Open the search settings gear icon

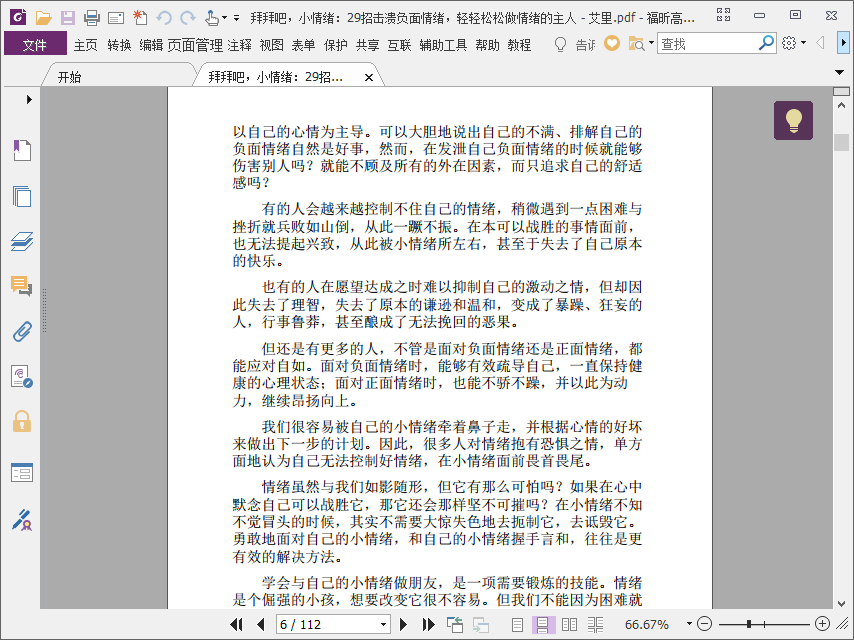coord(789,43)
